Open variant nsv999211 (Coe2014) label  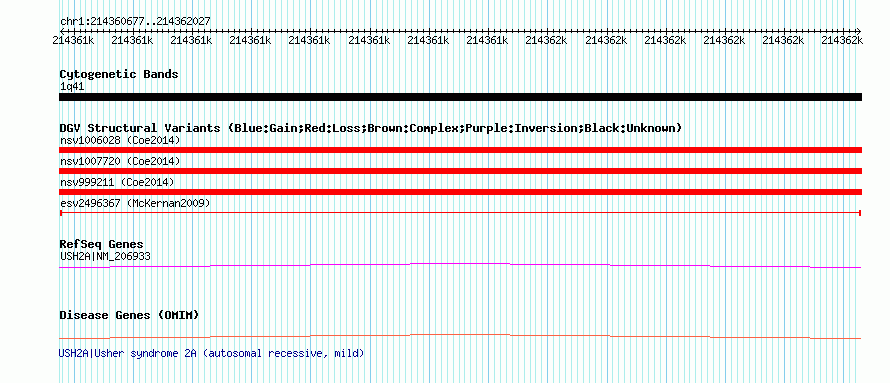click(x=117, y=183)
